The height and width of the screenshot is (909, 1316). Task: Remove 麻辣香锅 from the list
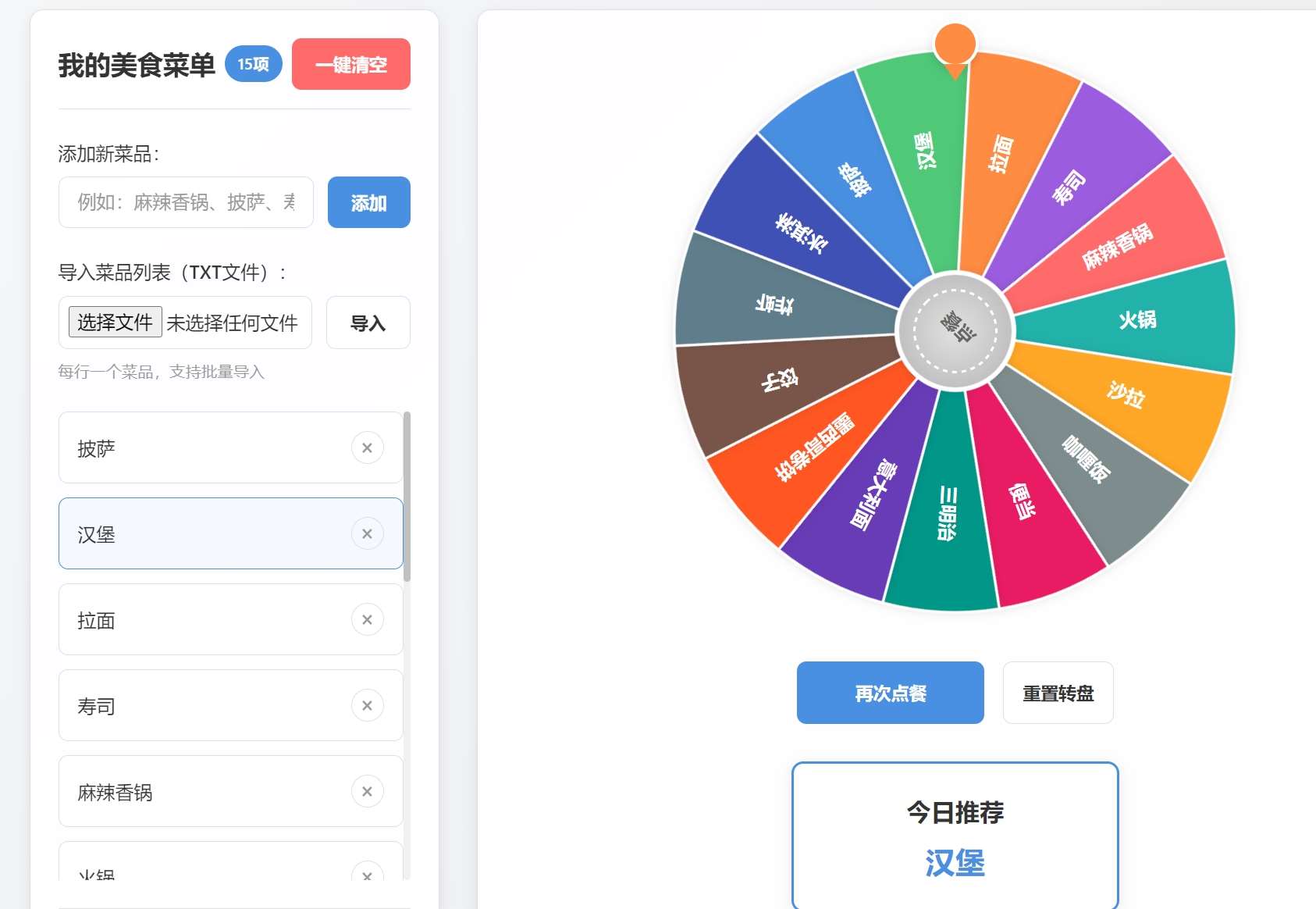[367, 791]
